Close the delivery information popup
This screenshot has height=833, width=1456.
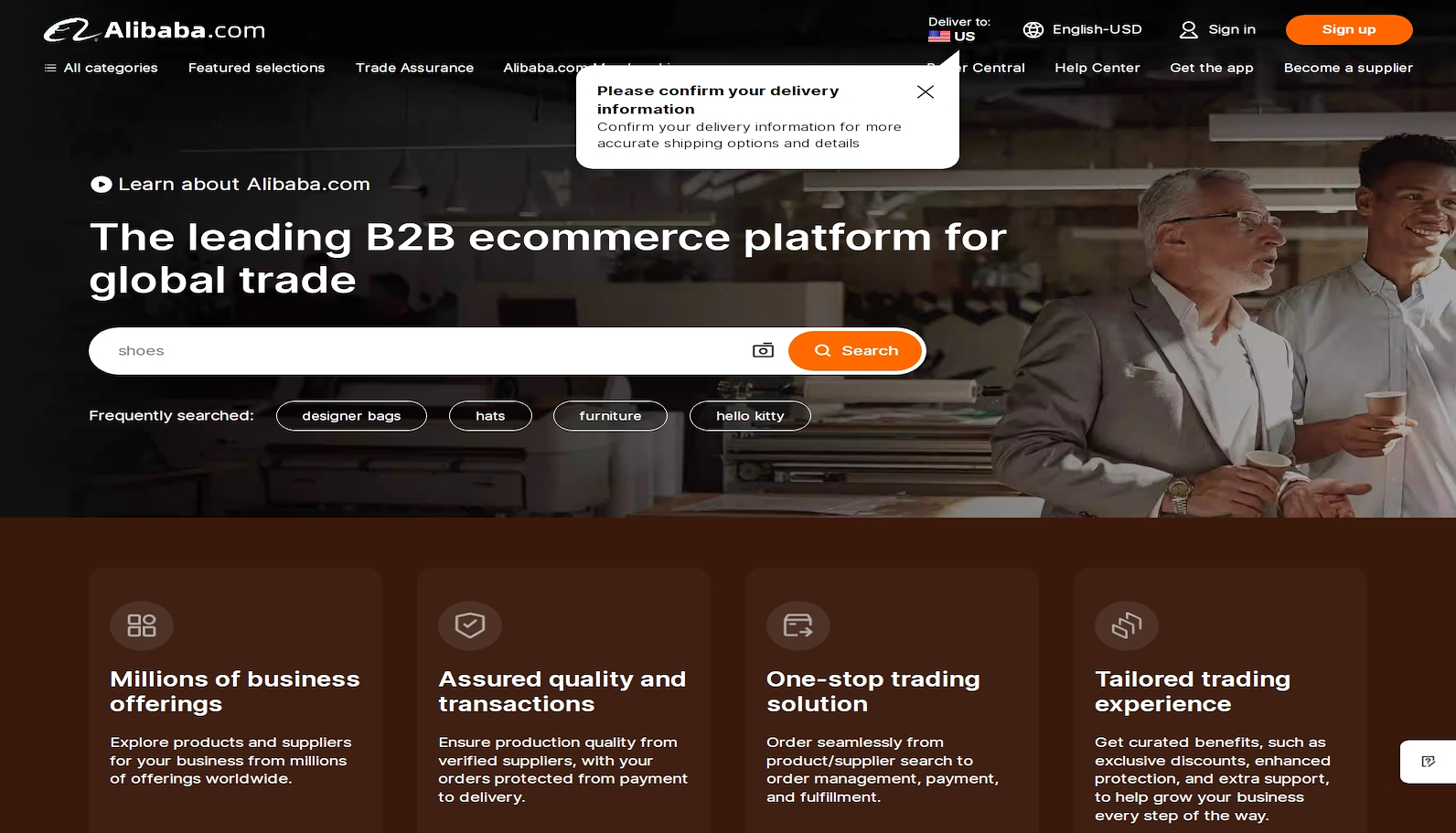click(925, 91)
